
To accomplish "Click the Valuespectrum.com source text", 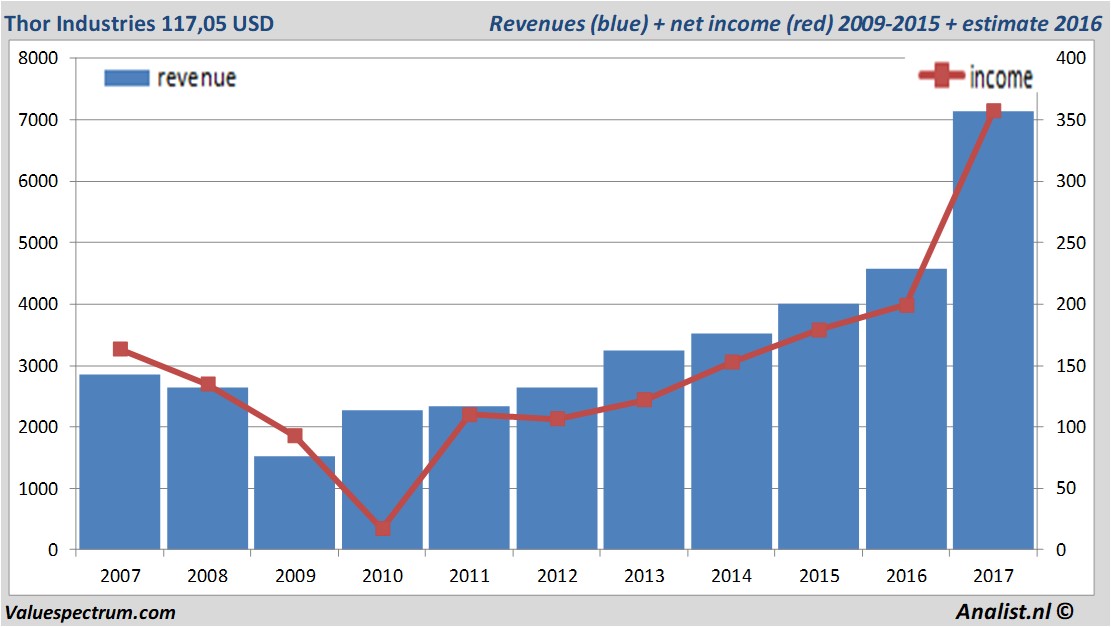I will click(90, 612).
